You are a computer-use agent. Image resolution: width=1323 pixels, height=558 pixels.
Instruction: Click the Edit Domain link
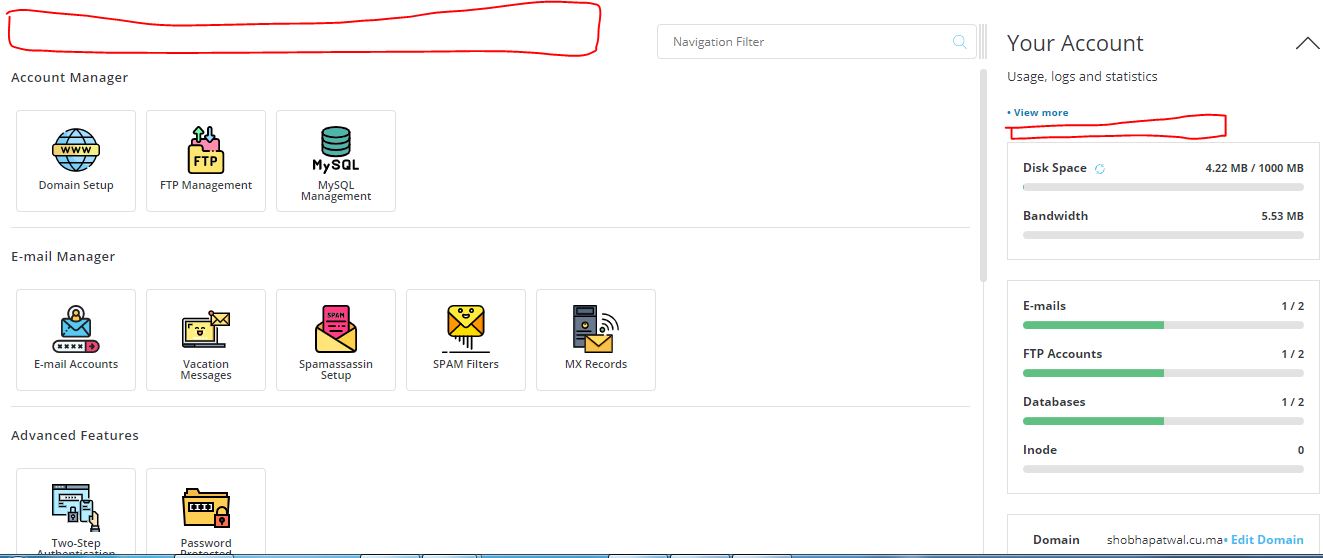tap(1266, 539)
